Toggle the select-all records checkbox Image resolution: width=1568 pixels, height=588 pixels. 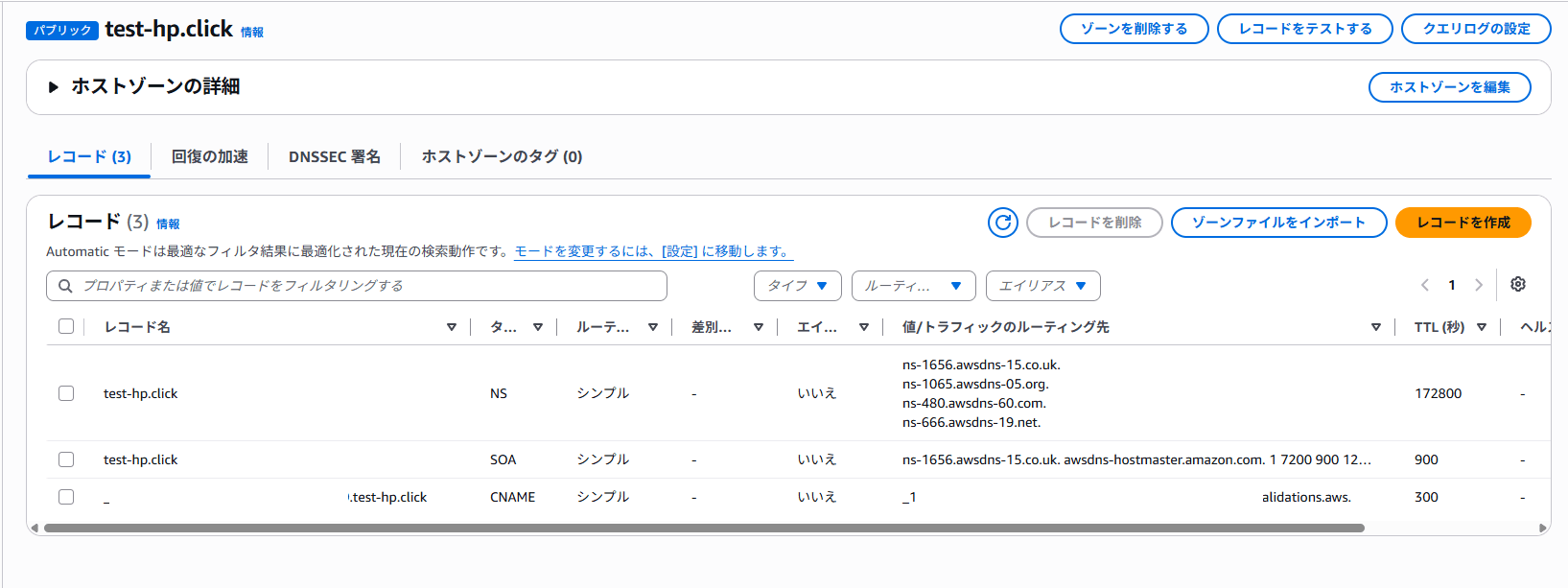point(66,326)
